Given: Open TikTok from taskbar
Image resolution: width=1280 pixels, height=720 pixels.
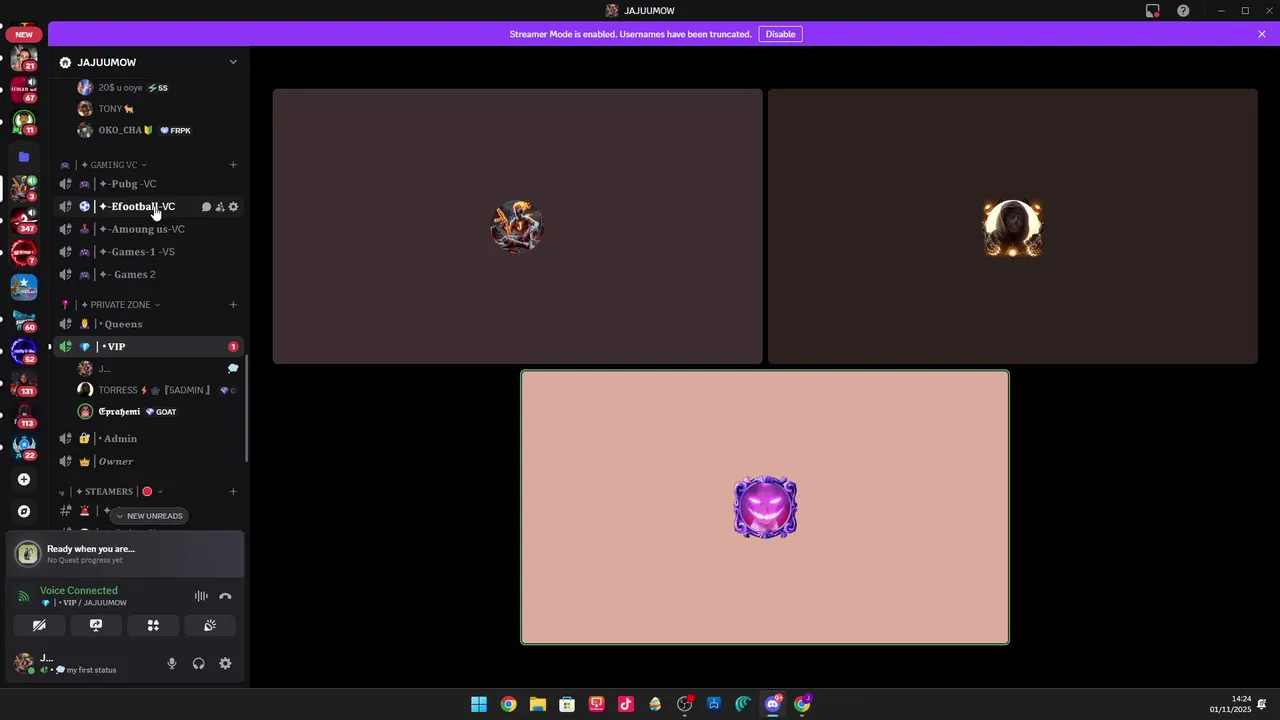Looking at the screenshot, I should [x=626, y=704].
